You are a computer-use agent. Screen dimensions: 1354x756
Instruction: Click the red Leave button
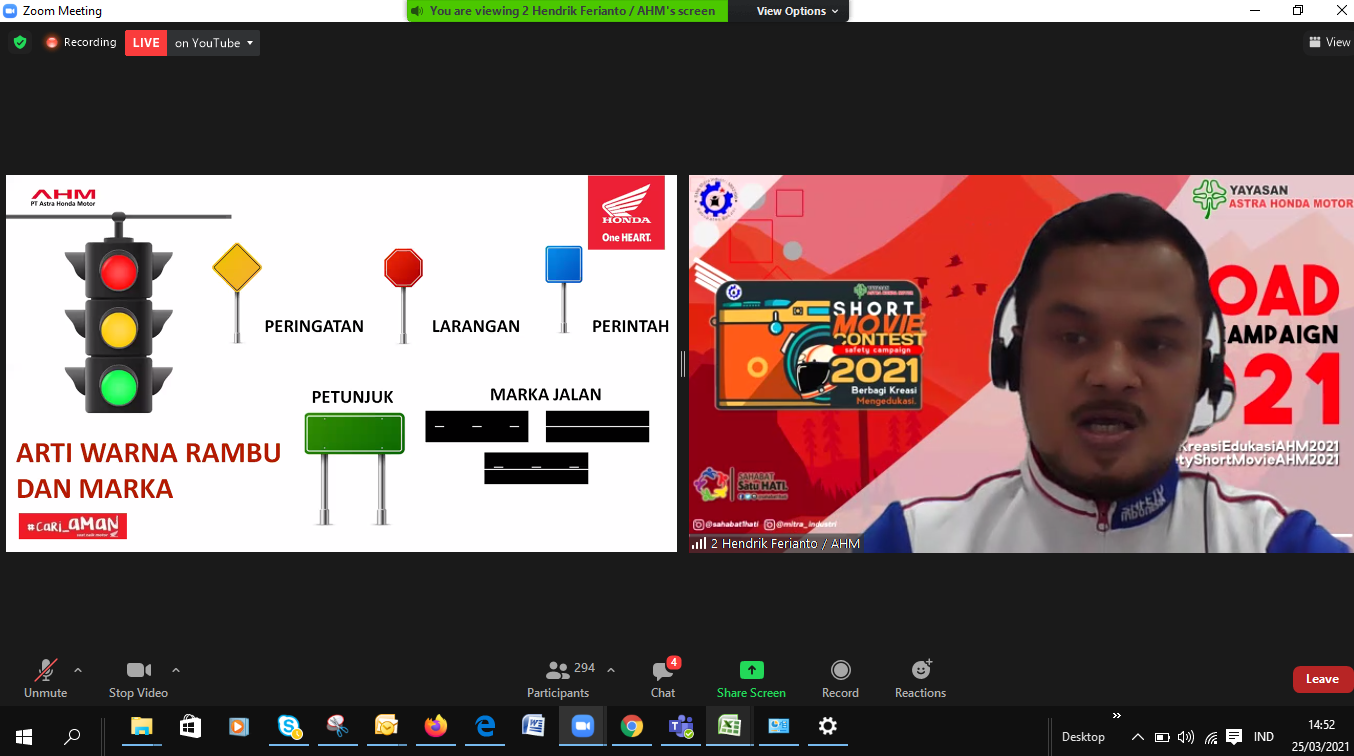(x=1321, y=679)
